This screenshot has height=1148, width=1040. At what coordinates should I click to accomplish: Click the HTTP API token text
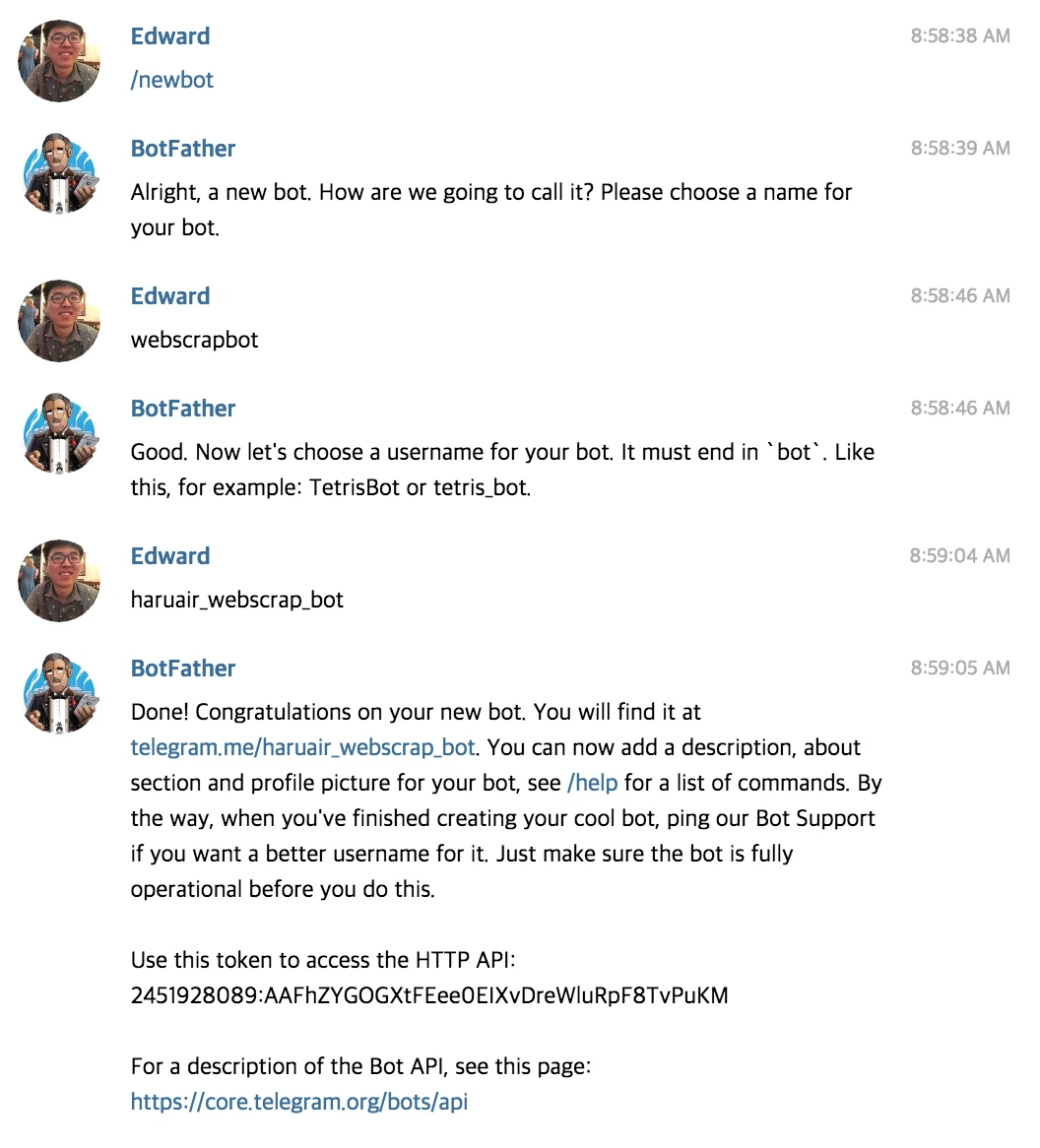coord(429,995)
